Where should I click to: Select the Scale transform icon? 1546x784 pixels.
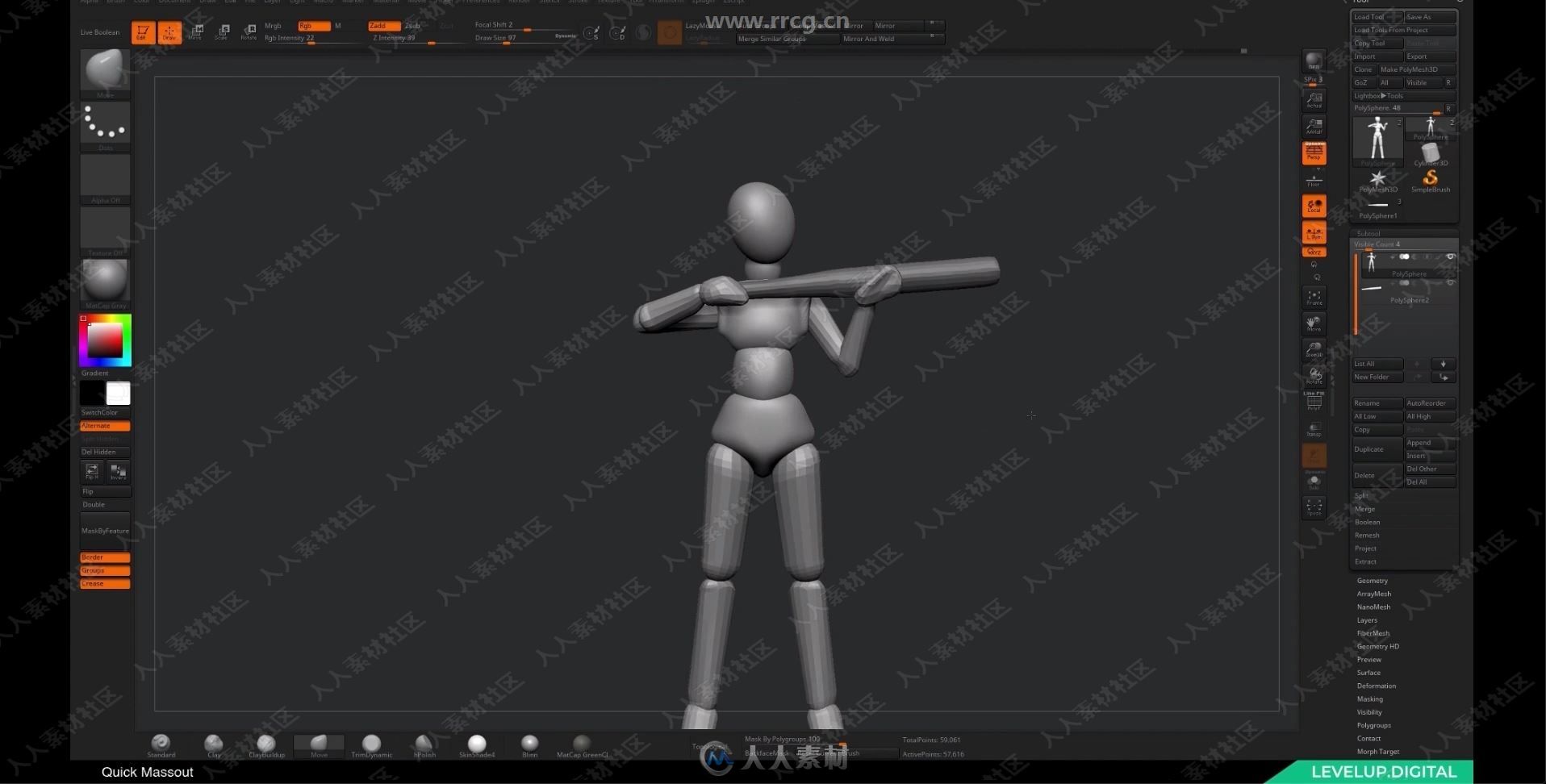tap(222, 32)
